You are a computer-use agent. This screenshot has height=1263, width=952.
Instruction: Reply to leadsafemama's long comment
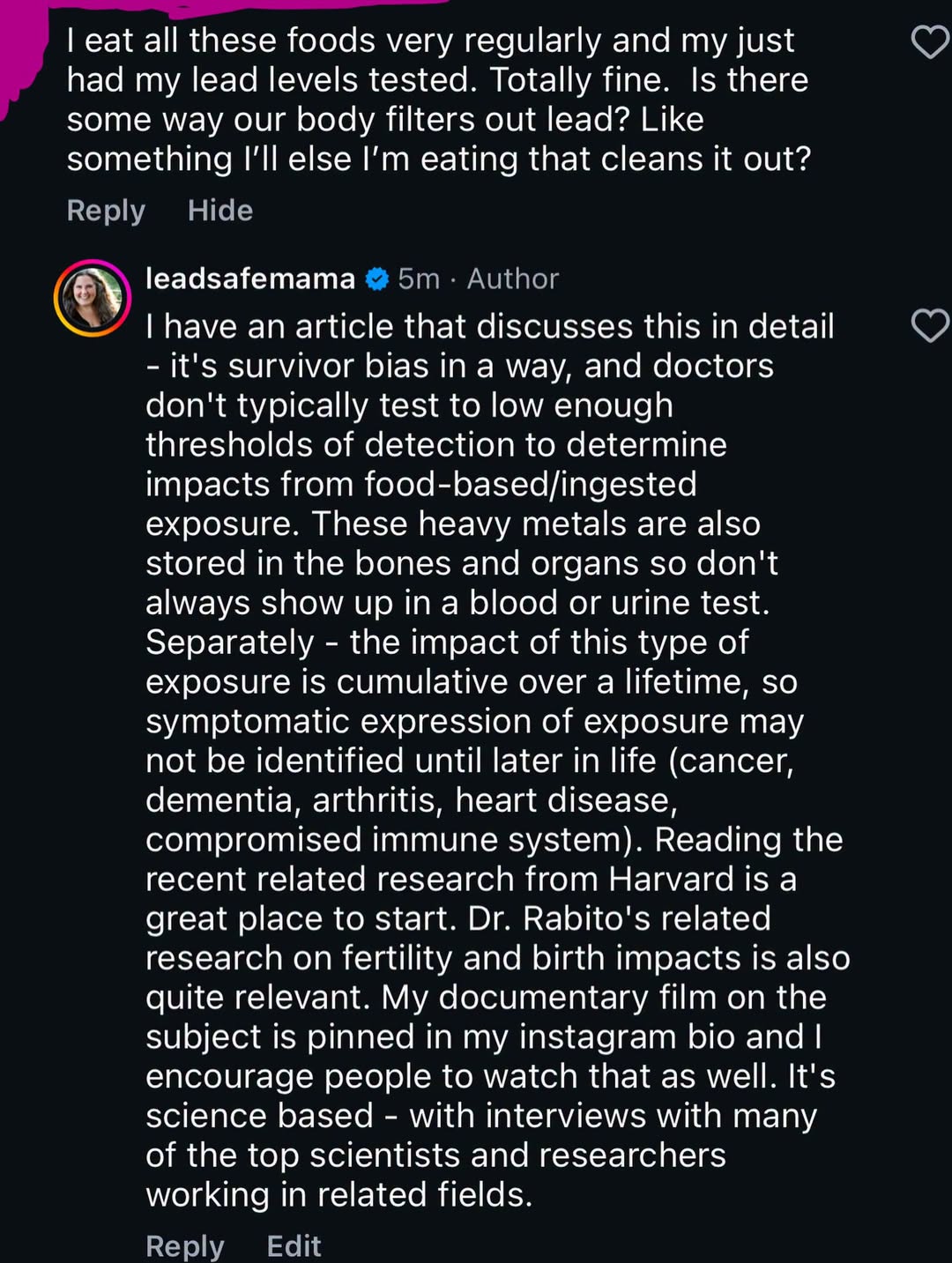click(x=185, y=1245)
